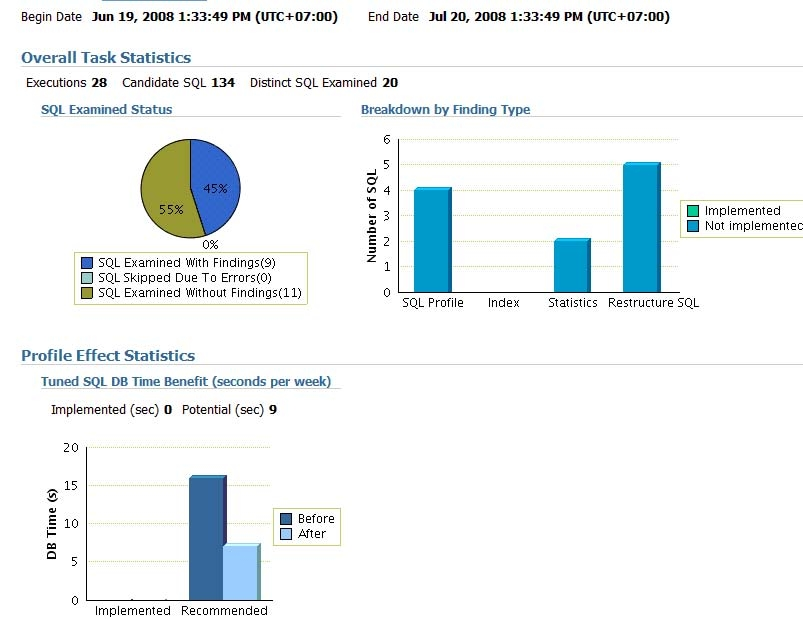This screenshot has width=803, height=619.
Task: Click the Restructure SQL axis label
Action: (653, 303)
